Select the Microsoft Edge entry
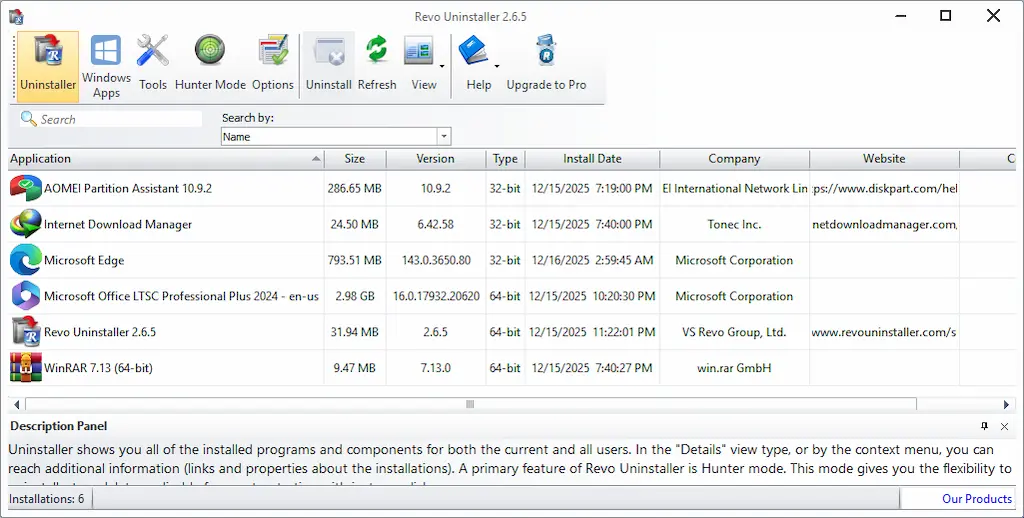 (84, 260)
